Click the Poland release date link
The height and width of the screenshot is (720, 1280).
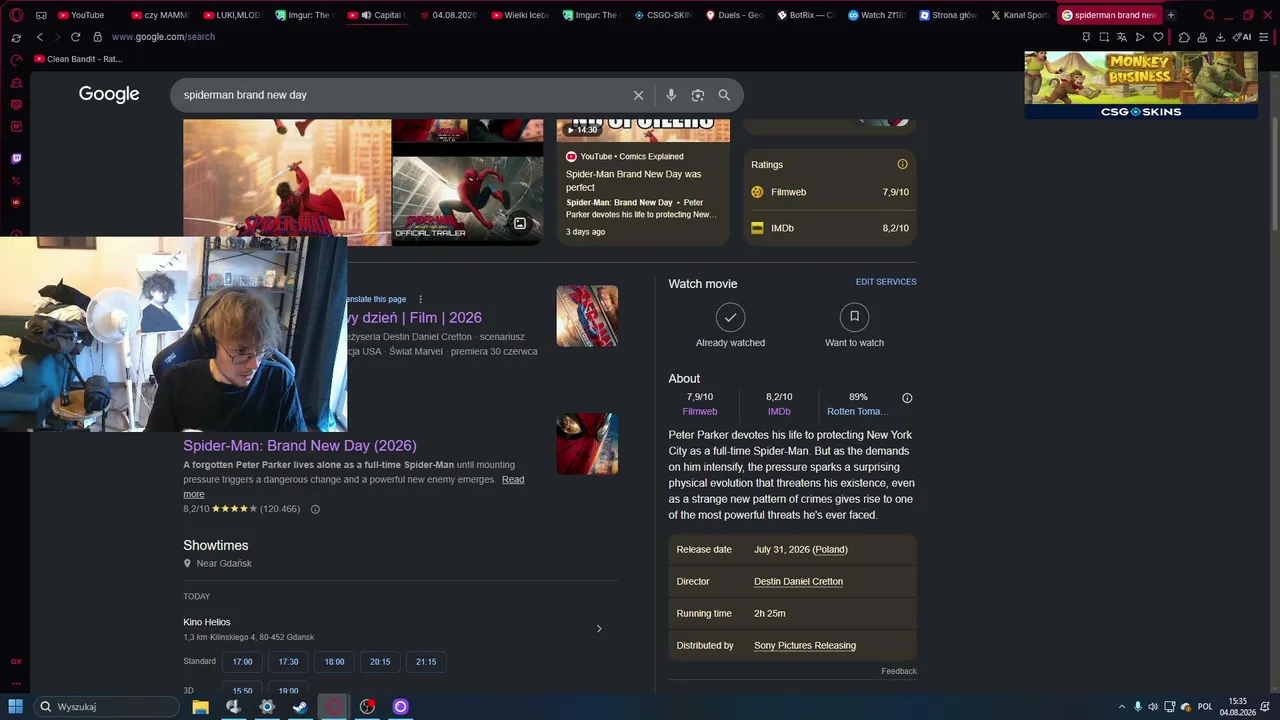[x=830, y=550]
